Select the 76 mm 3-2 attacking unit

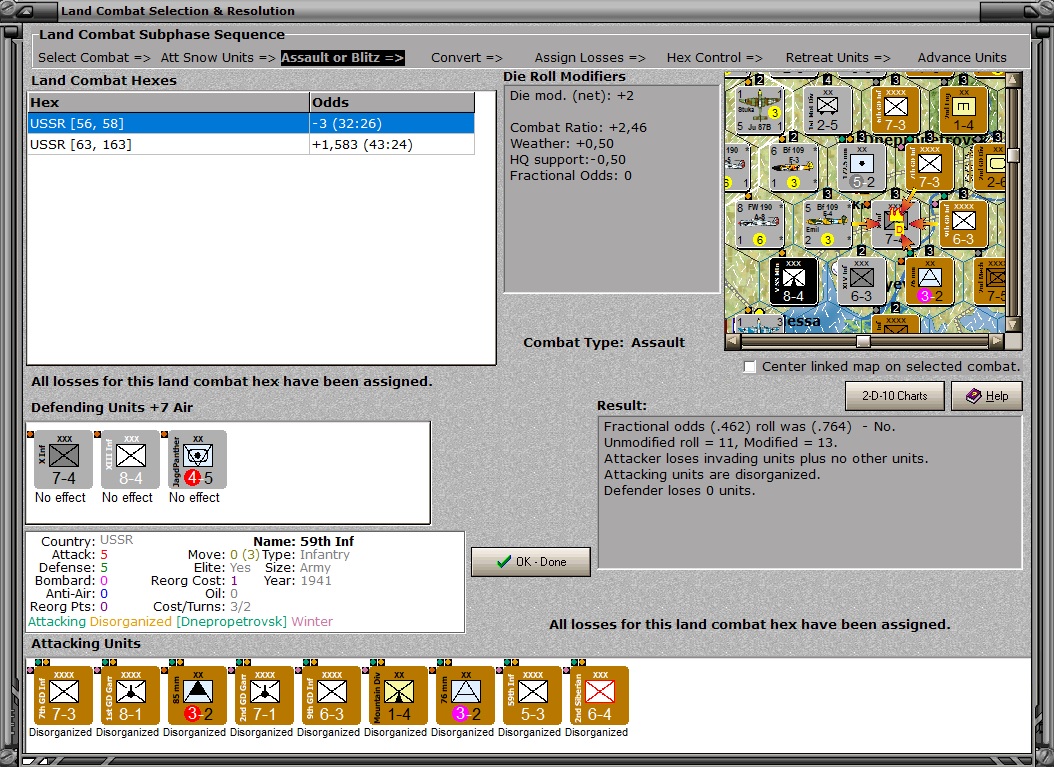(x=465, y=695)
